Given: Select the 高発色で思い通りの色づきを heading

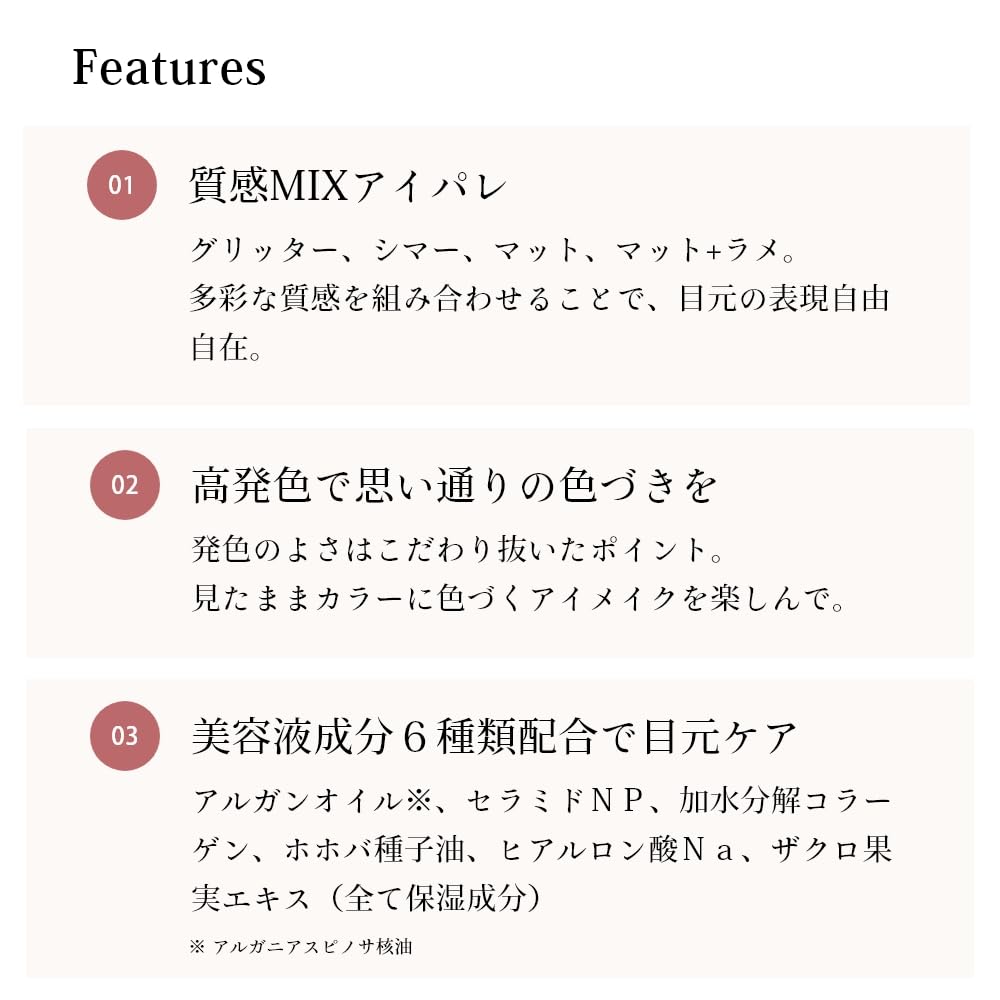Looking at the screenshot, I should point(454,486).
